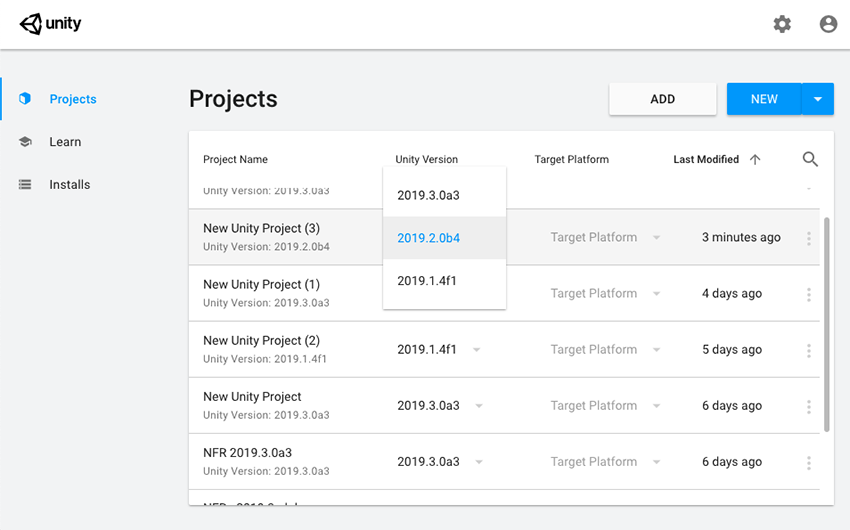Click the ADD button
This screenshot has height=530, width=850.
point(662,99)
